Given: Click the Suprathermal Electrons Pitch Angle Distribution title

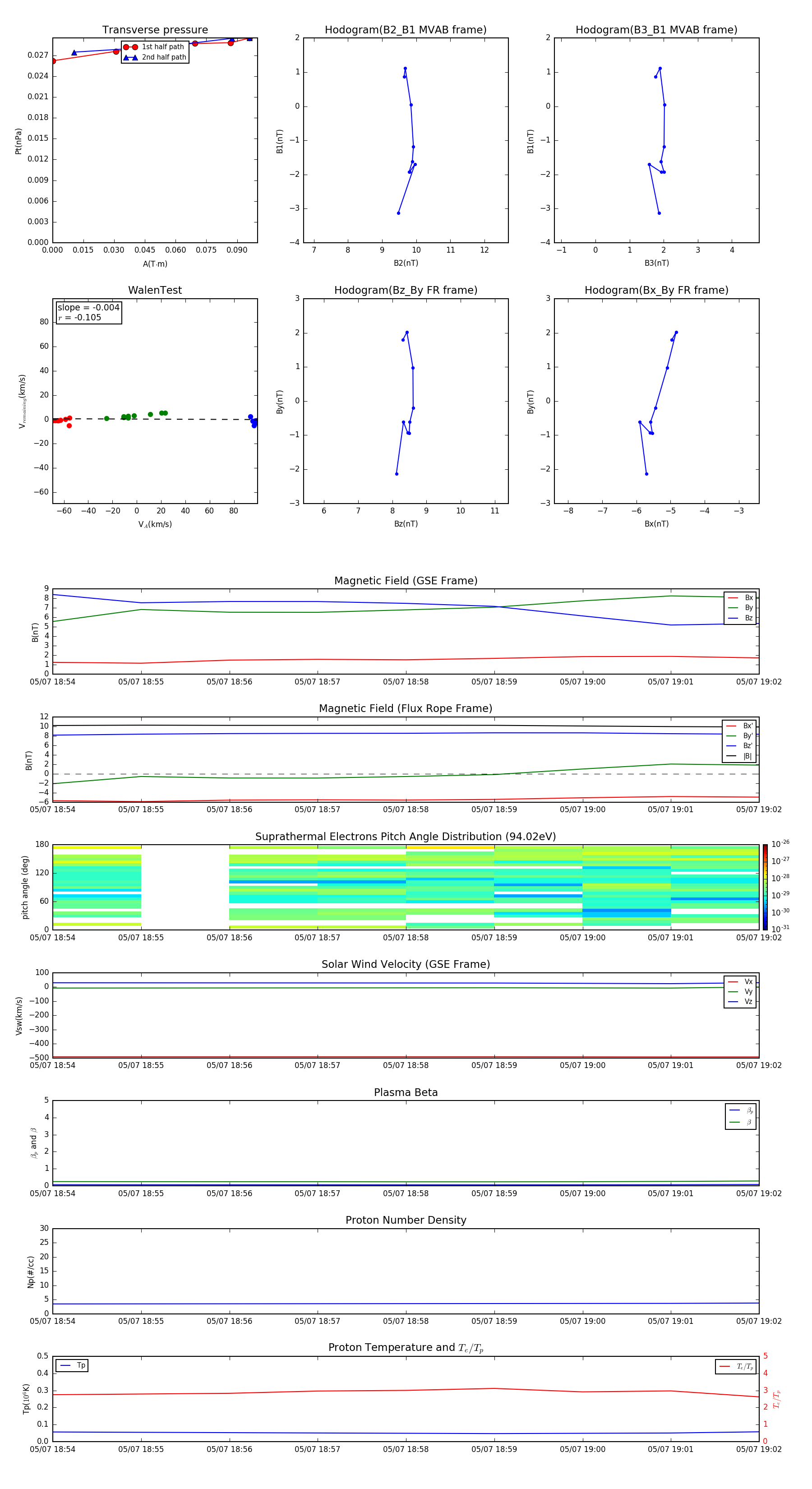Looking at the screenshot, I should pos(406,837).
